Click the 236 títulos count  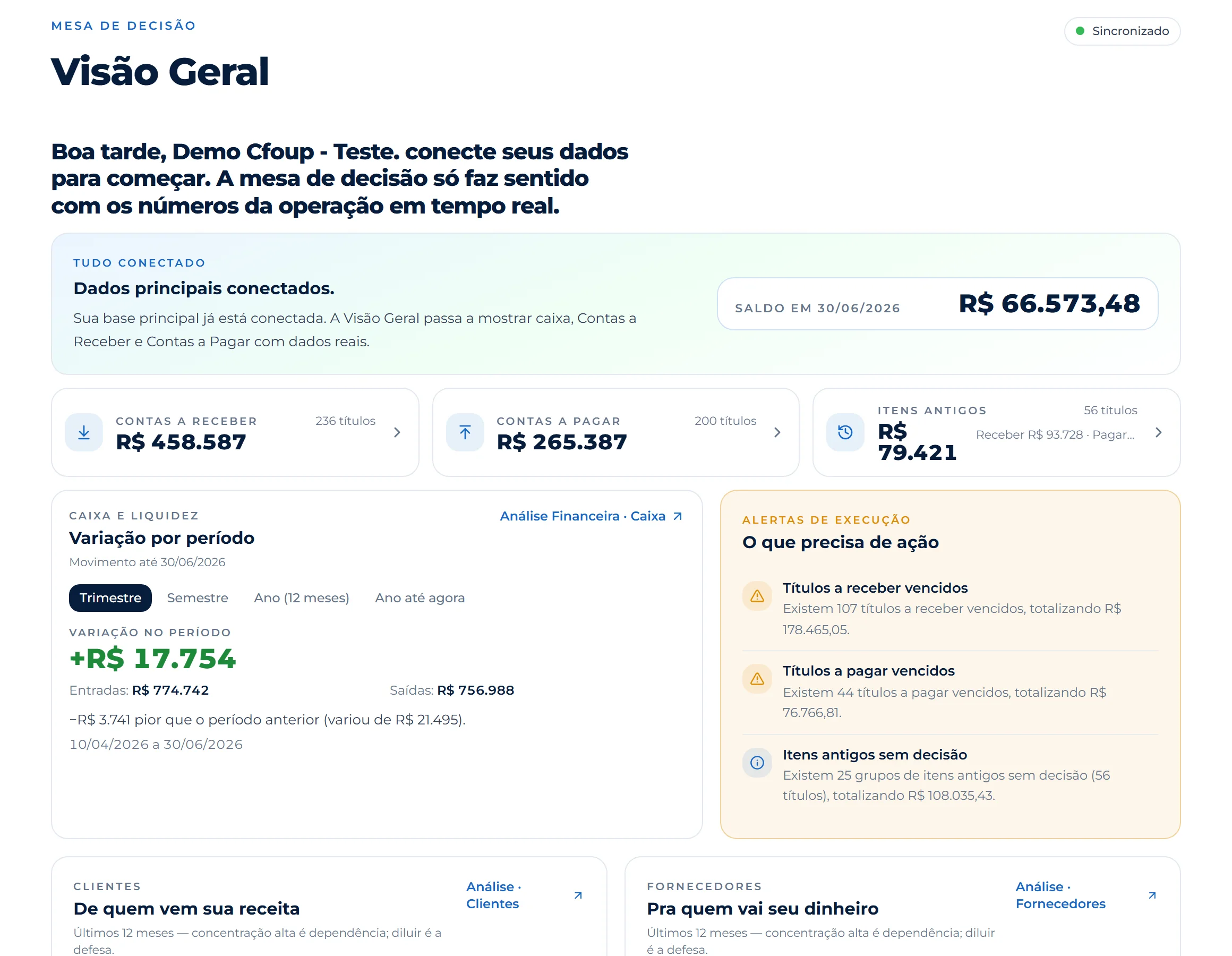pyautogui.click(x=345, y=421)
